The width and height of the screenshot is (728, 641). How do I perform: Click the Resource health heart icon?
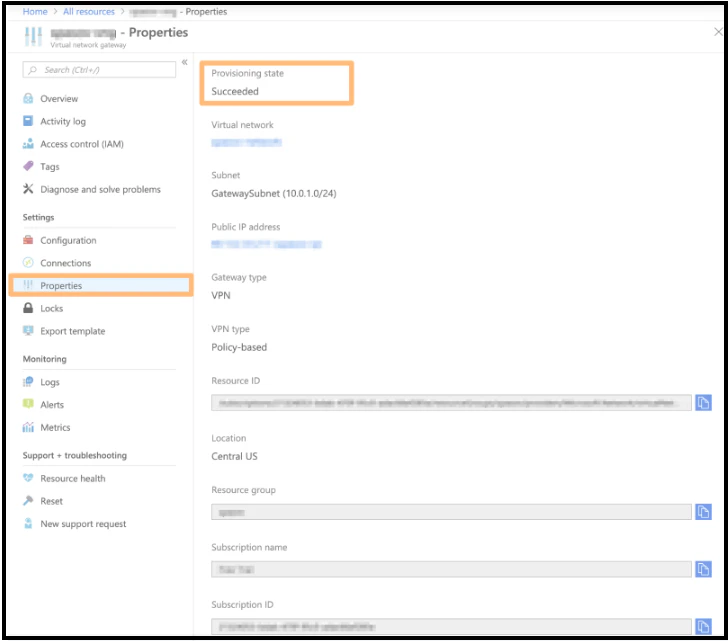pos(28,478)
